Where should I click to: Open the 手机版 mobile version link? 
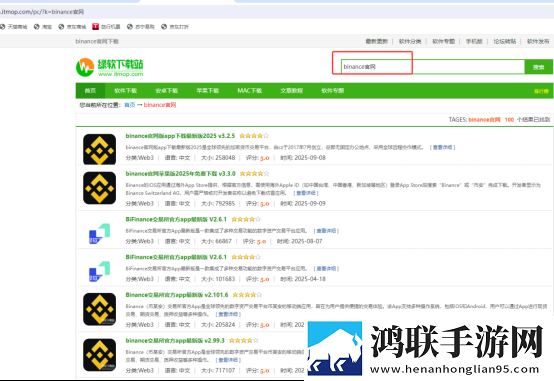click(474, 41)
